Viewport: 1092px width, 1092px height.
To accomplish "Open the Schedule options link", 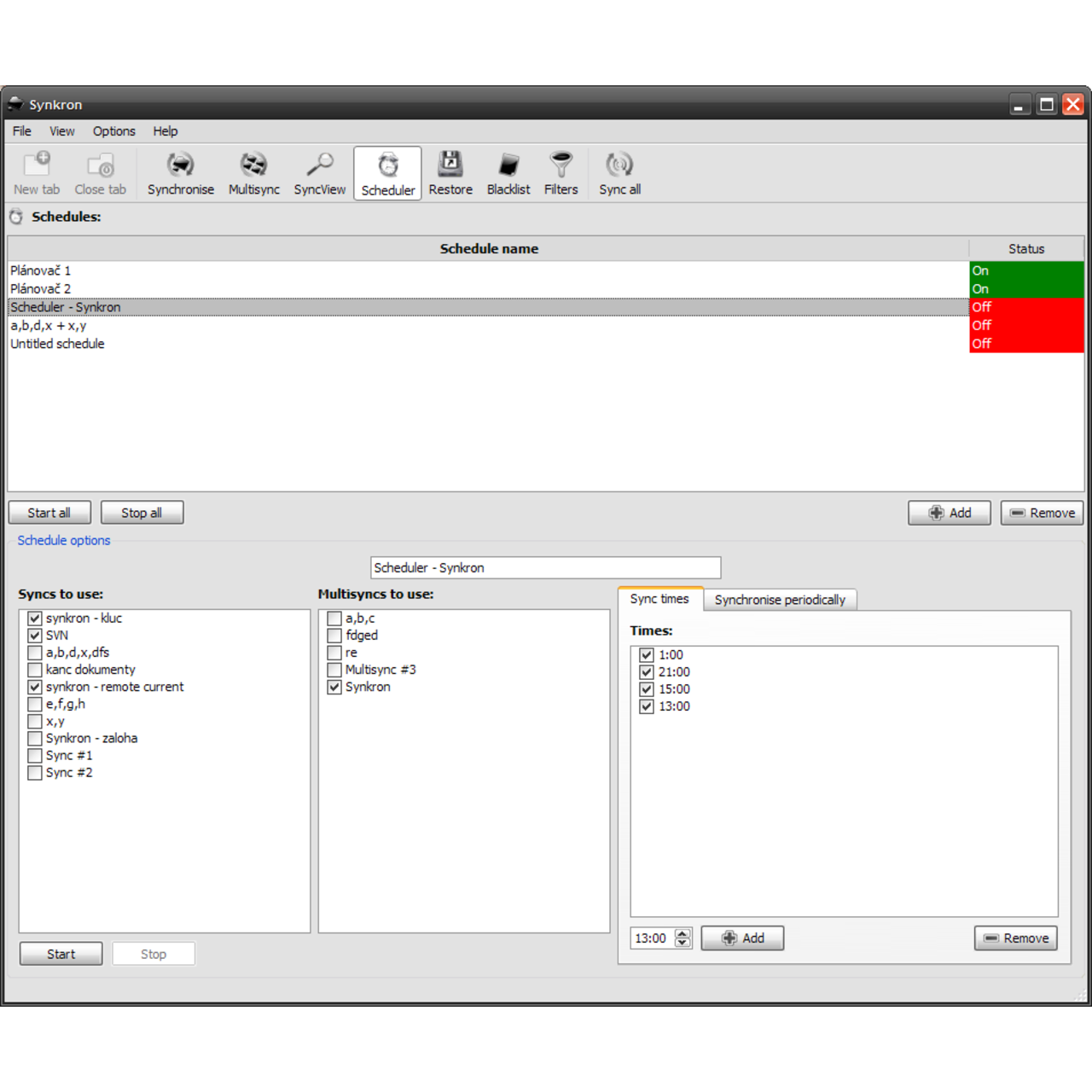I will coord(63,540).
